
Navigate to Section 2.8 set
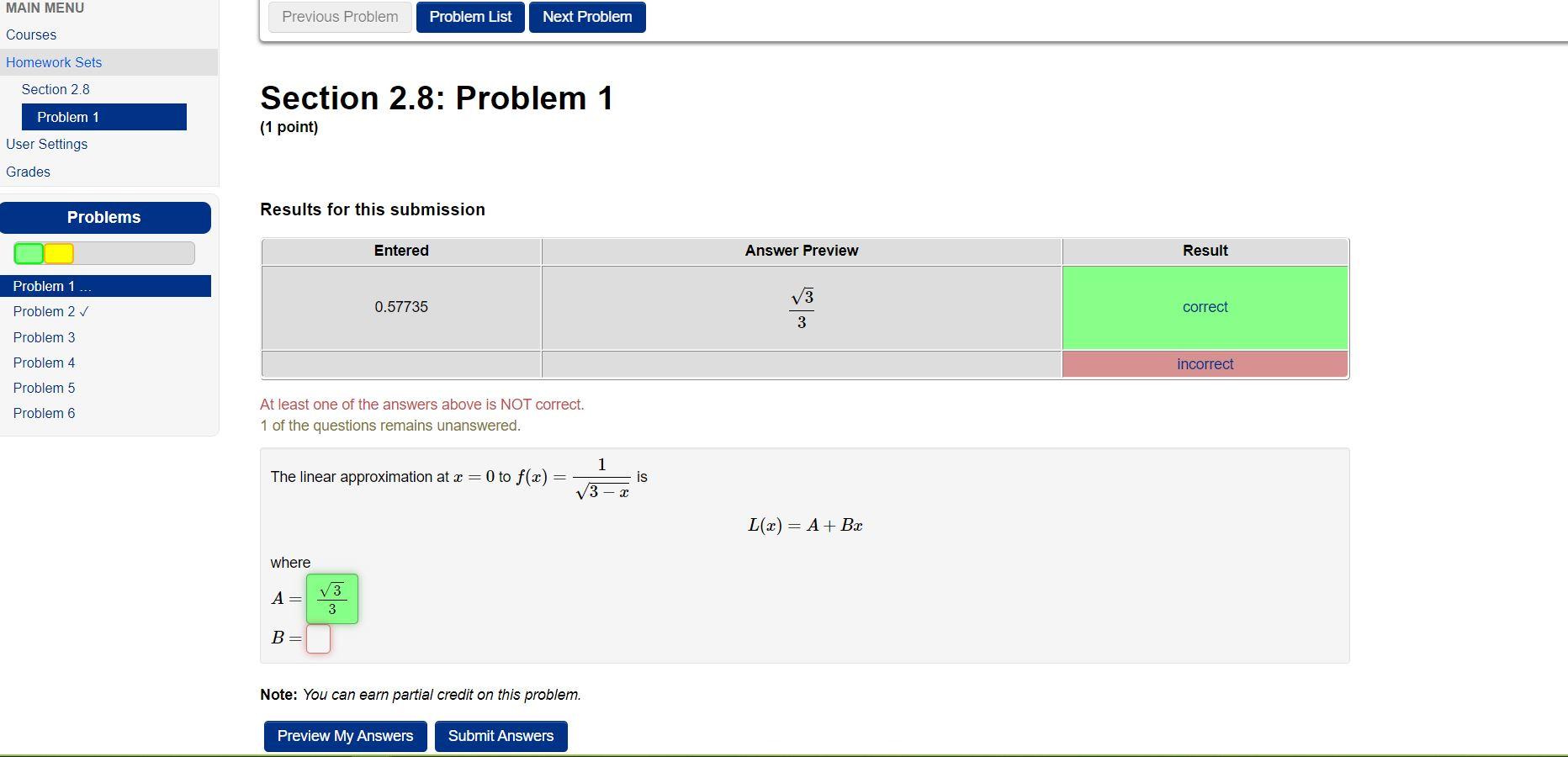[x=56, y=89]
